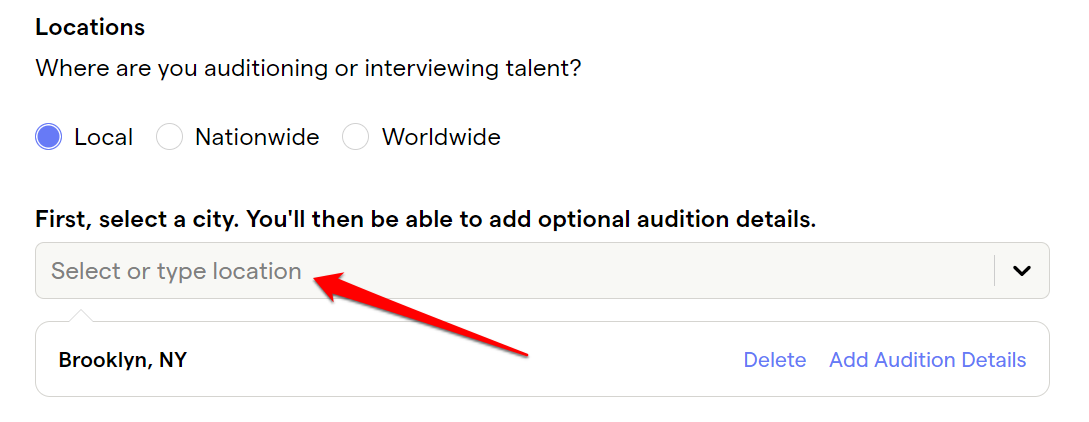Select the Local radio button
This screenshot has height=422, width=1089.
click(49, 137)
